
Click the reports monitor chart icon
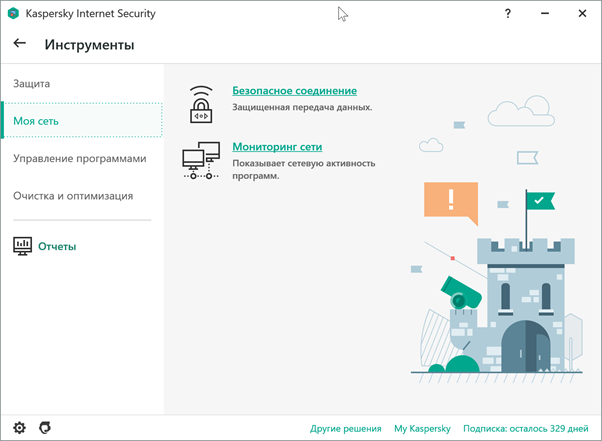point(23,246)
